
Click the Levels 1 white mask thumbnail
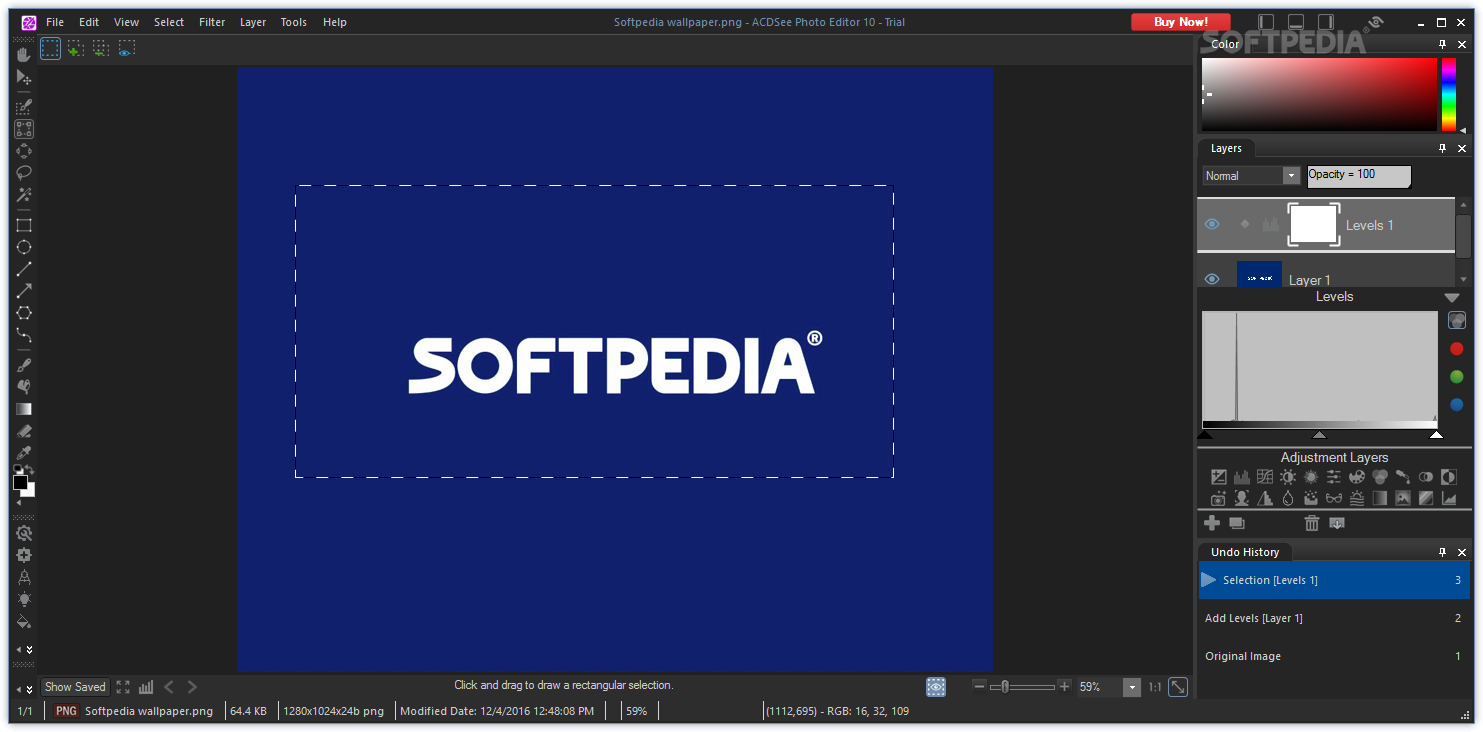point(1313,225)
